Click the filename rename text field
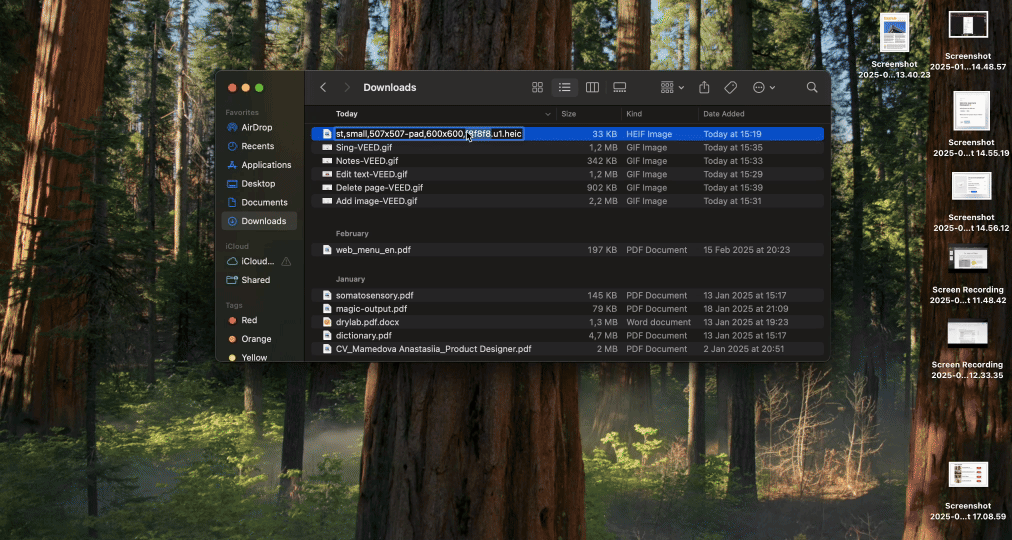 (x=429, y=134)
